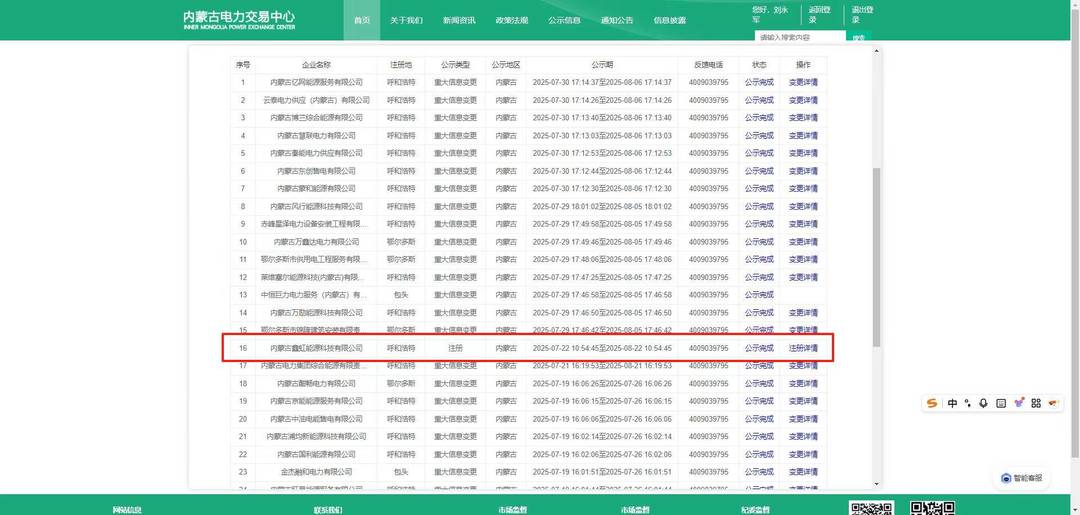Screen dimensions: 1080x515
Task: Open the 公示信息 menu item
Action: point(564,20)
